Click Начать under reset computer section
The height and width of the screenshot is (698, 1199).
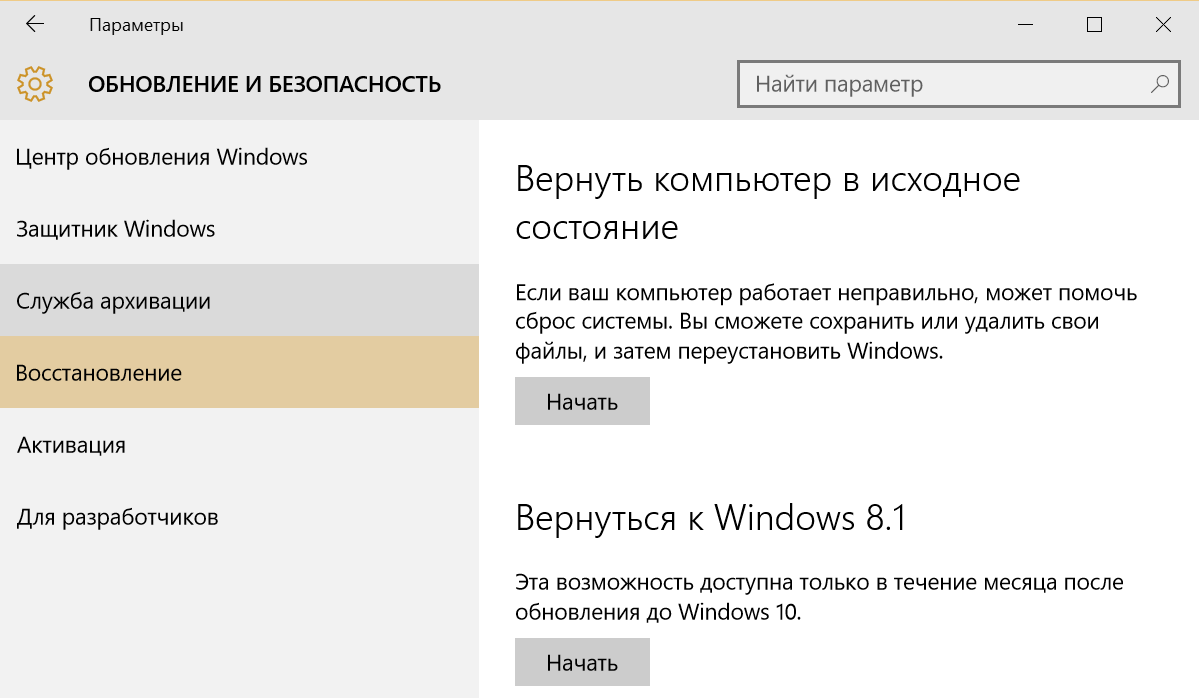(x=582, y=401)
